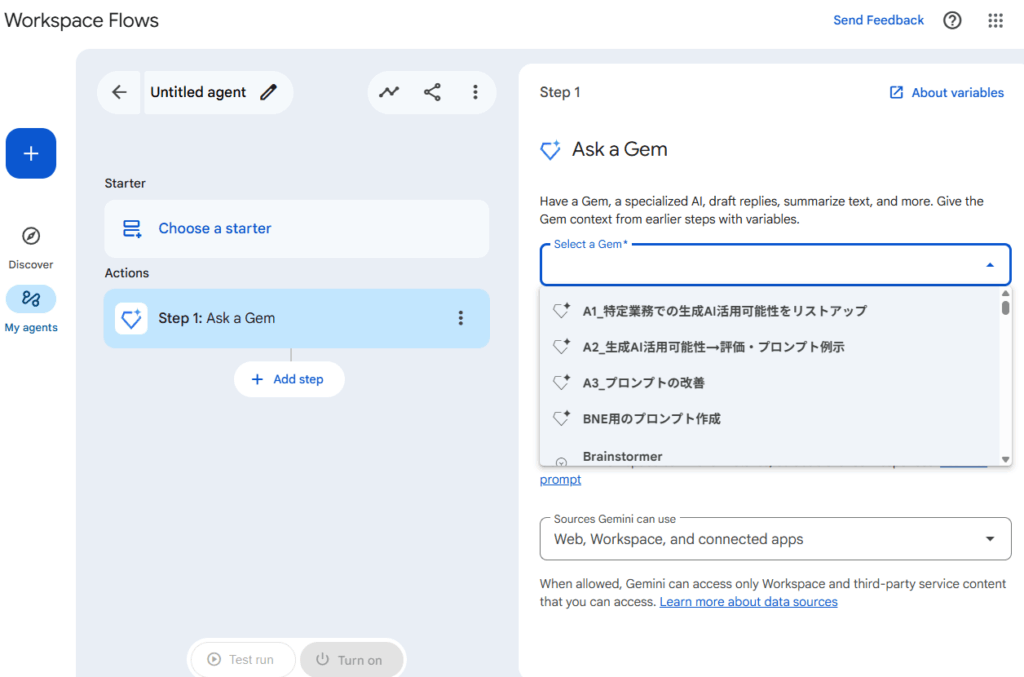Open Step 1 three-dot options
This screenshot has height=677, width=1024.
[x=461, y=318]
